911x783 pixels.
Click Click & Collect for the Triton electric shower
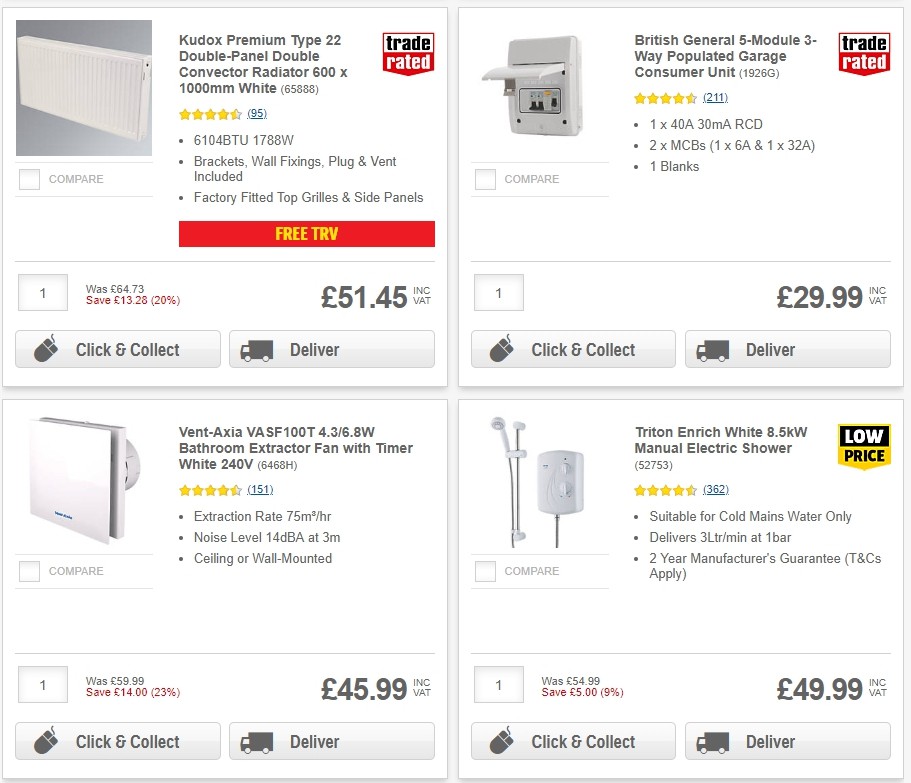click(573, 741)
